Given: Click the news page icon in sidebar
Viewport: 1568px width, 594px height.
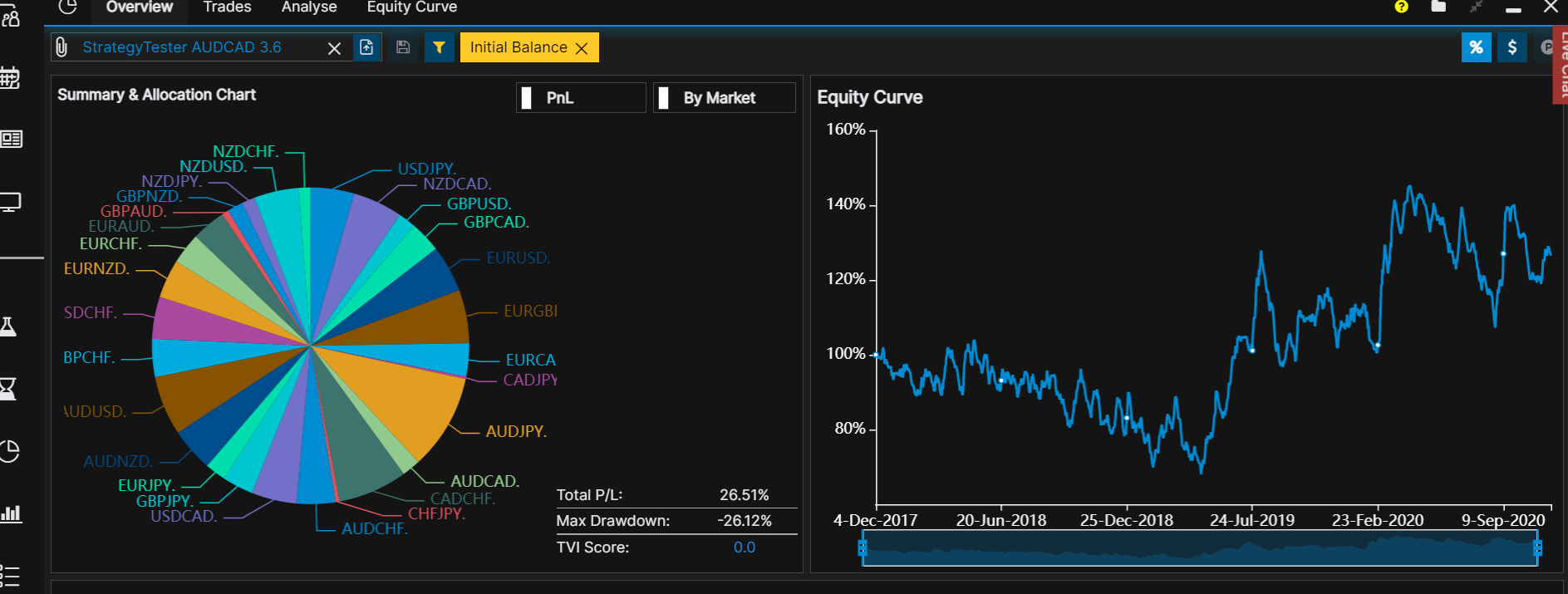Looking at the screenshot, I should (x=11, y=139).
